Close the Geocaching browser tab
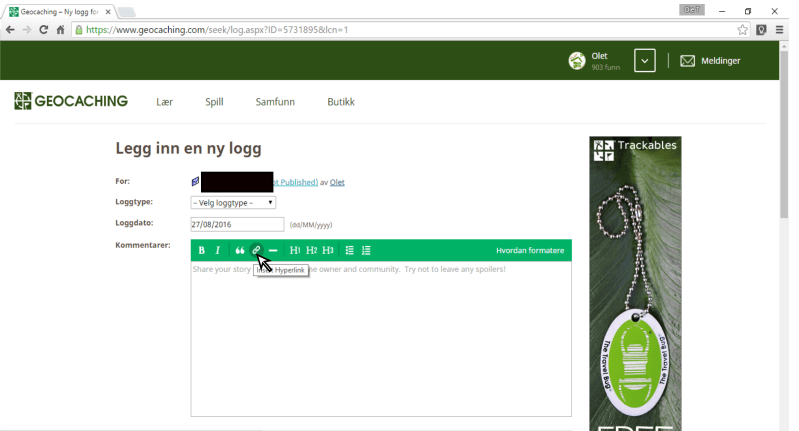 [108, 12]
